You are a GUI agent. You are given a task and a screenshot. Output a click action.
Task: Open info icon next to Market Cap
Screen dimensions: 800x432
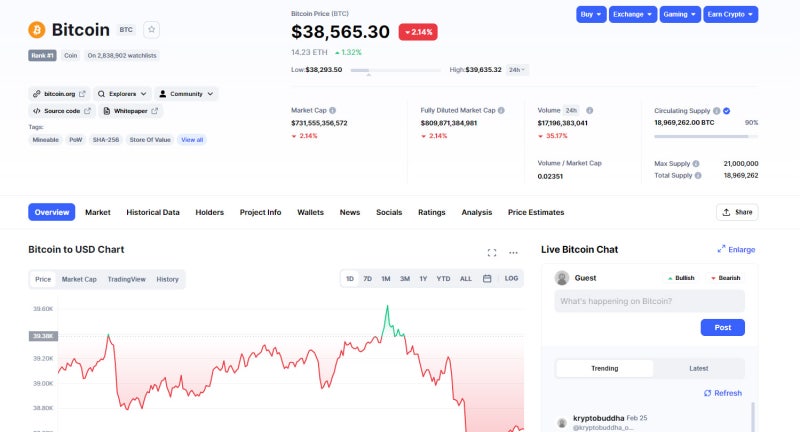click(333, 110)
